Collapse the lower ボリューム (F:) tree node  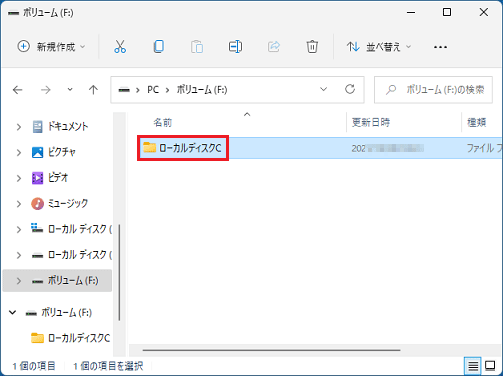(x=13, y=313)
